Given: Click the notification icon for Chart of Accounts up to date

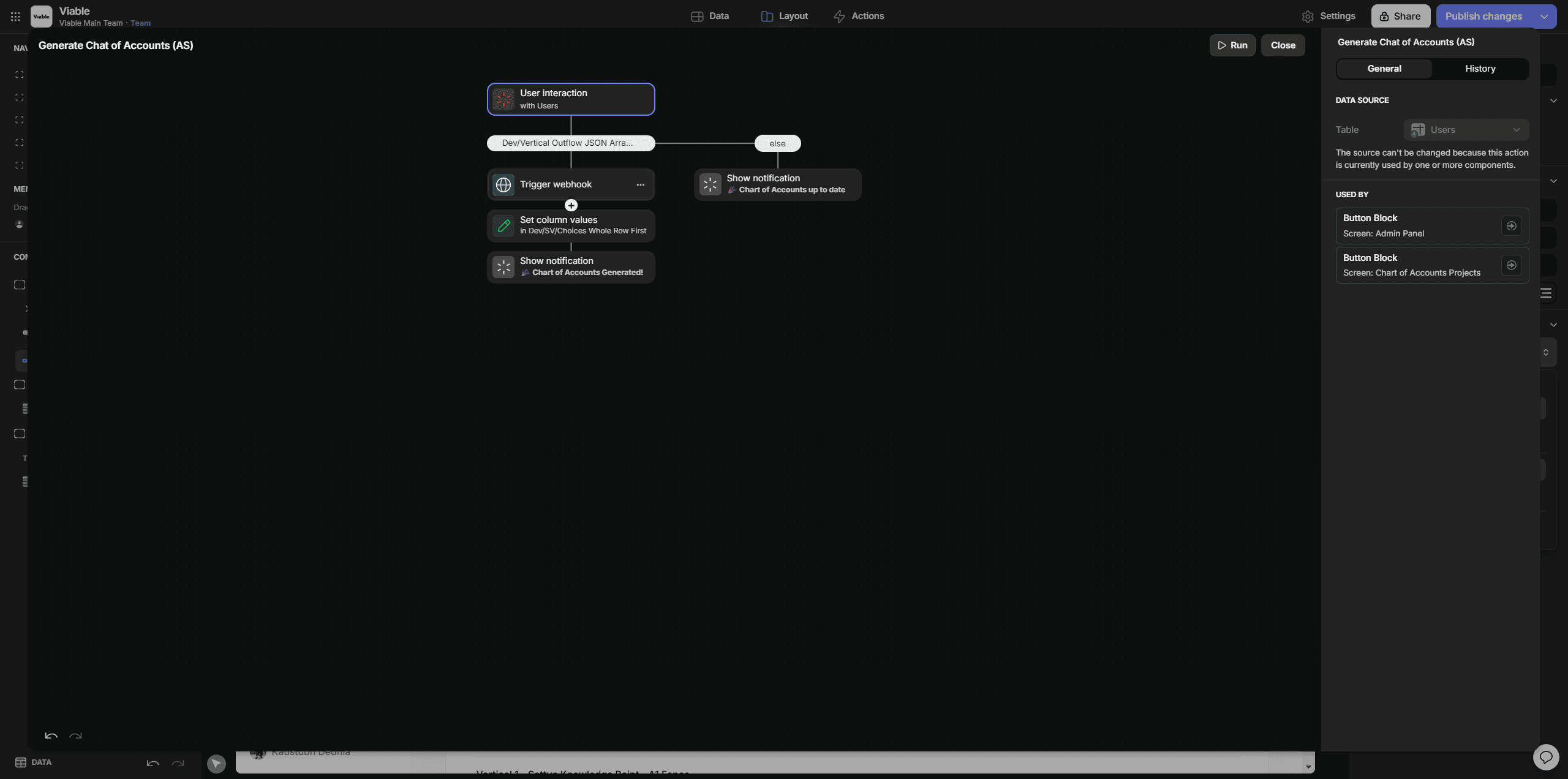Looking at the screenshot, I should tap(710, 184).
